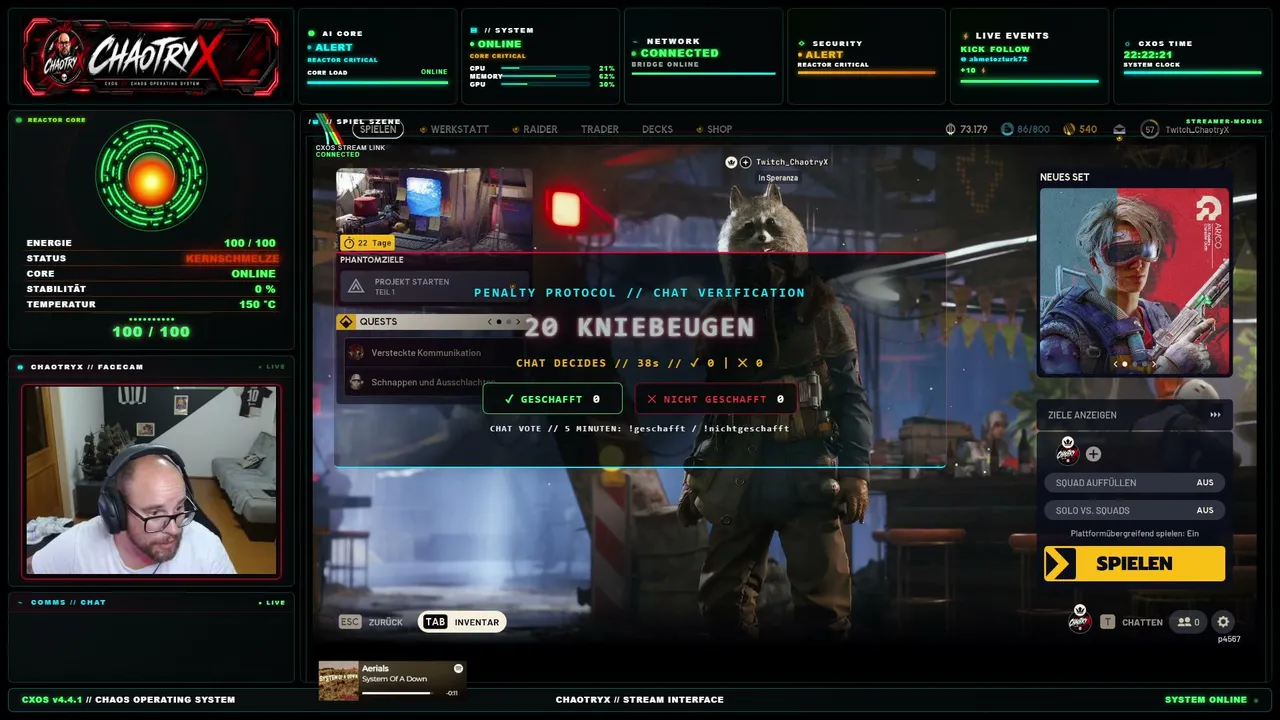Click the In Speranza location label
Image resolution: width=1280 pixels, height=720 pixels.
(778, 178)
